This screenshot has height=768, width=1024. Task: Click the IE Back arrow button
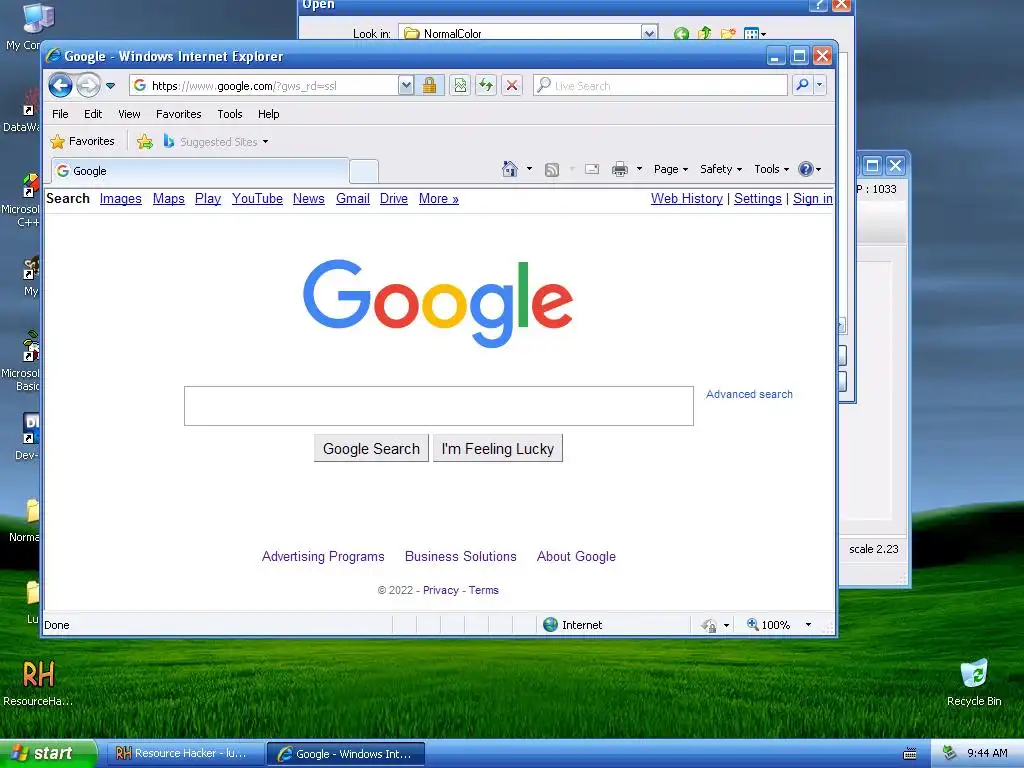[x=60, y=86]
